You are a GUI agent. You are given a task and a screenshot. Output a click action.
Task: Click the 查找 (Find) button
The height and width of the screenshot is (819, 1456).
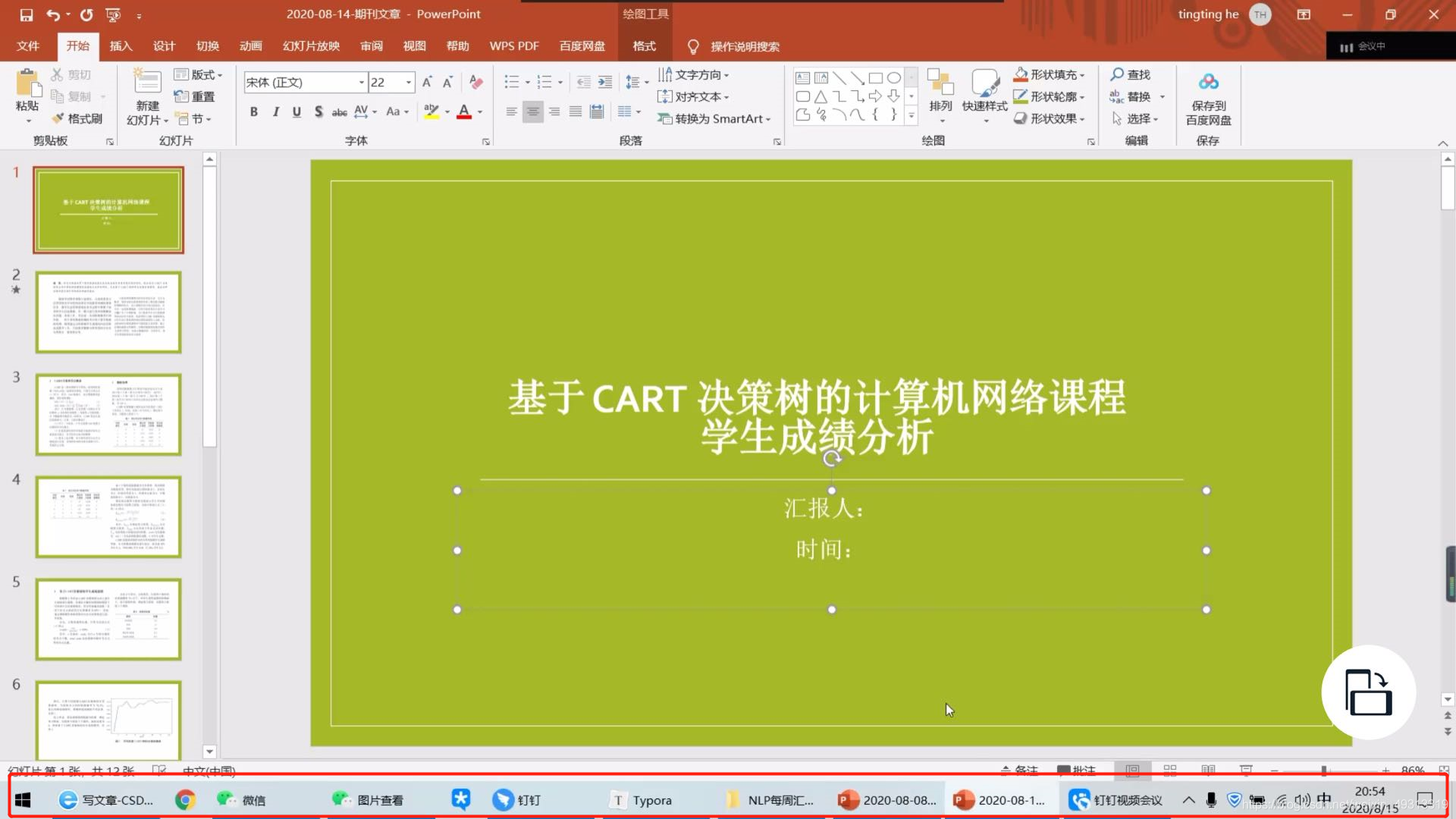click(x=1131, y=74)
